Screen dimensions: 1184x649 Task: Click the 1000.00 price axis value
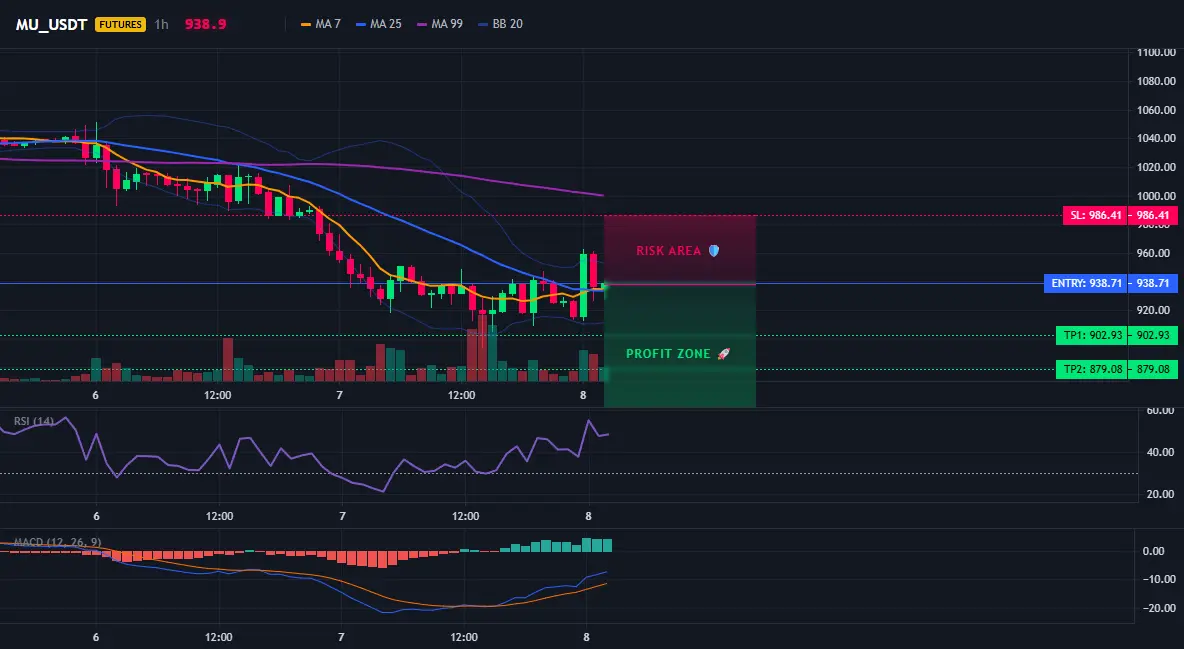pos(1155,196)
